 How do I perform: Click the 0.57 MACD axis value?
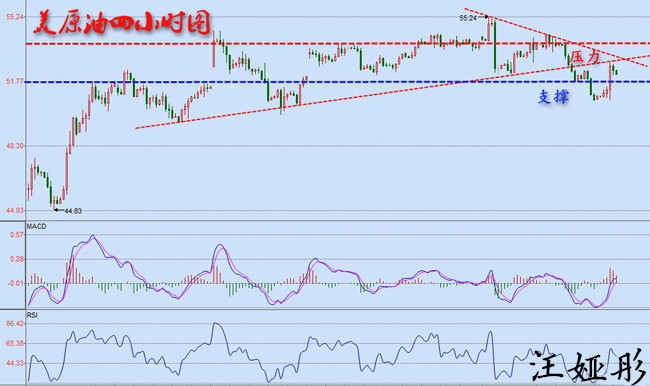17,235
